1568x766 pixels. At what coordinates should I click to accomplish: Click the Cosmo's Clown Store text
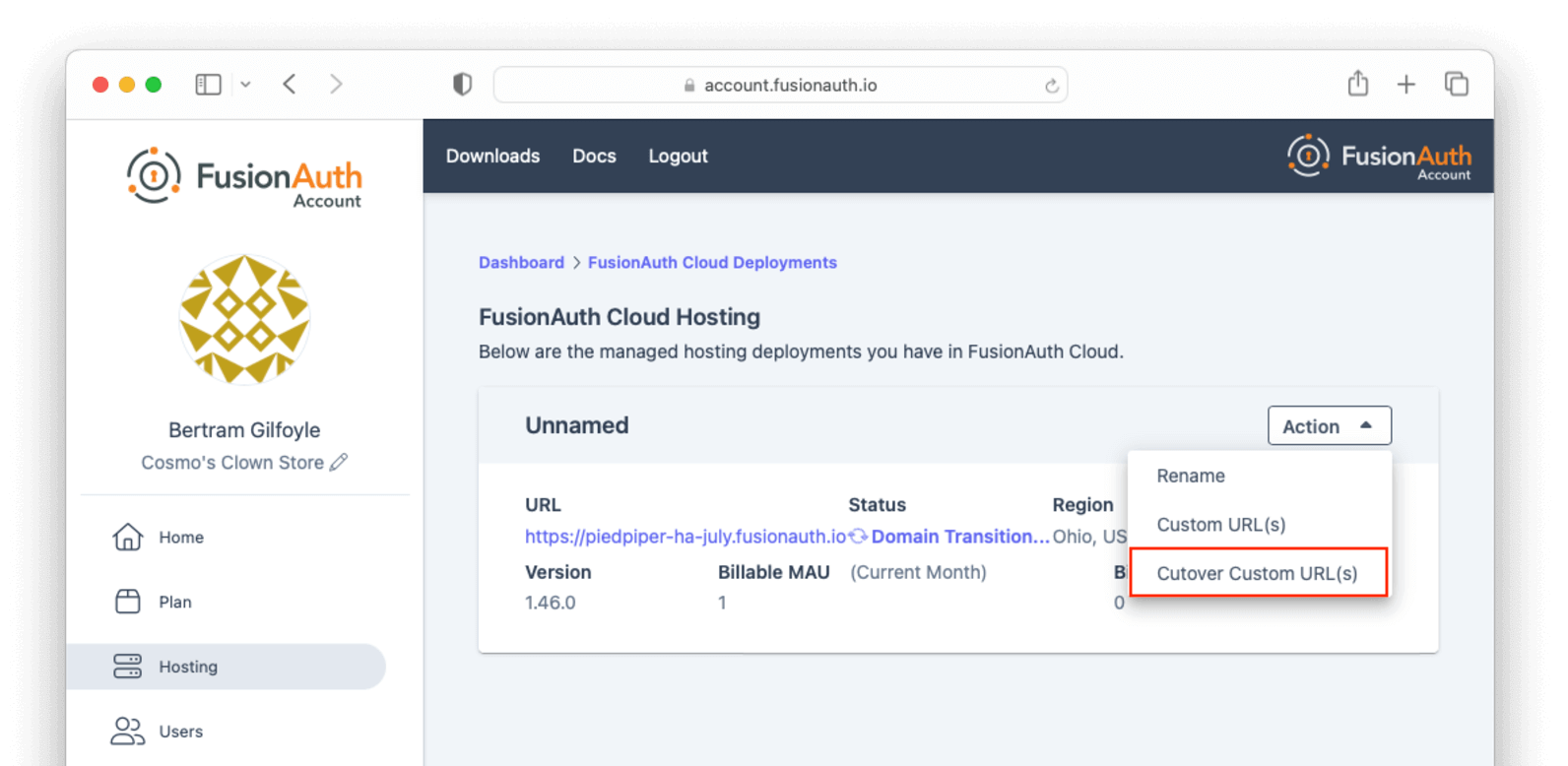tap(232, 463)
